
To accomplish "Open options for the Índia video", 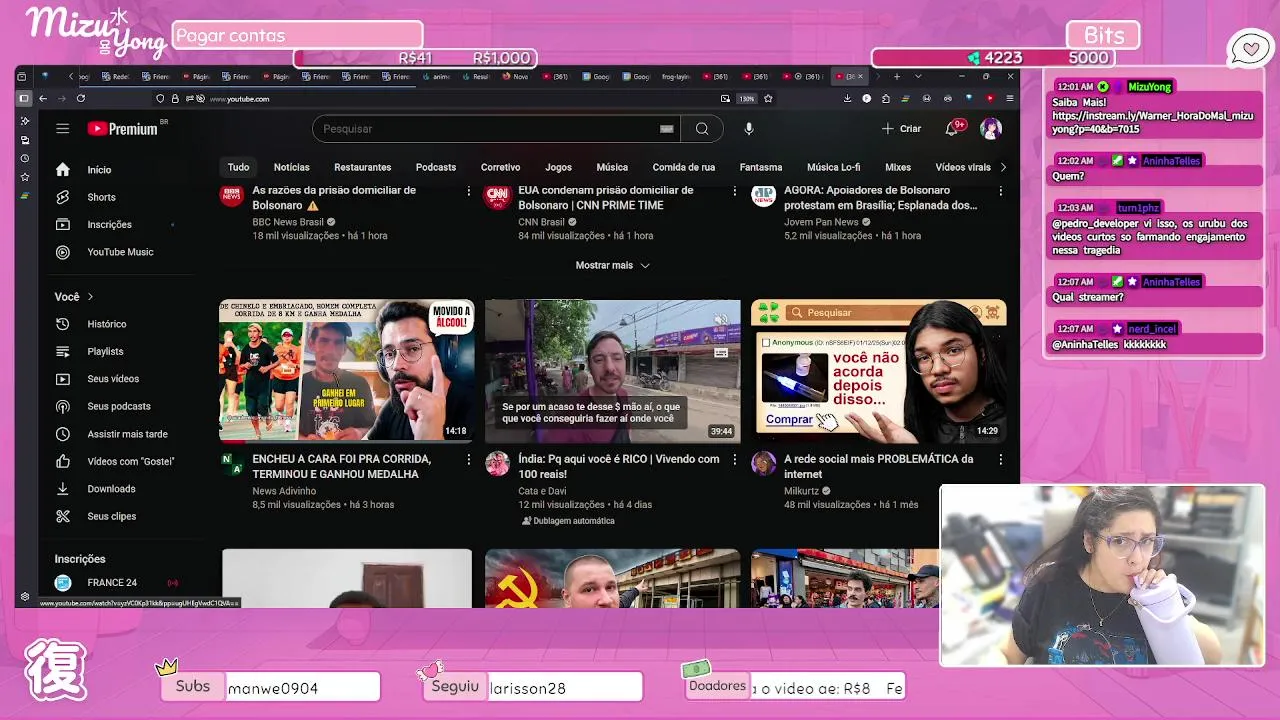I will 734,459.
